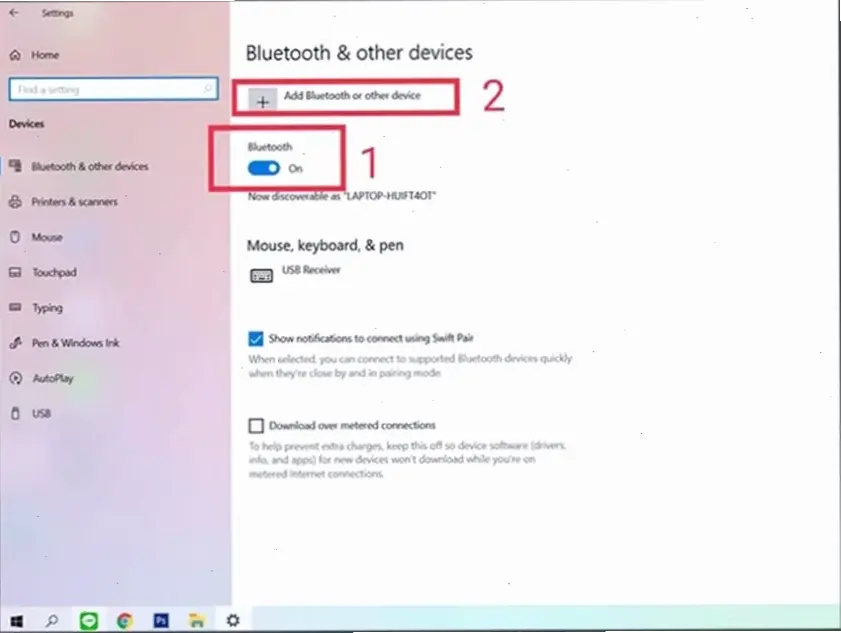Open Pen & Windows Ink settings
The image size is (841, 633).
(75, 343)
